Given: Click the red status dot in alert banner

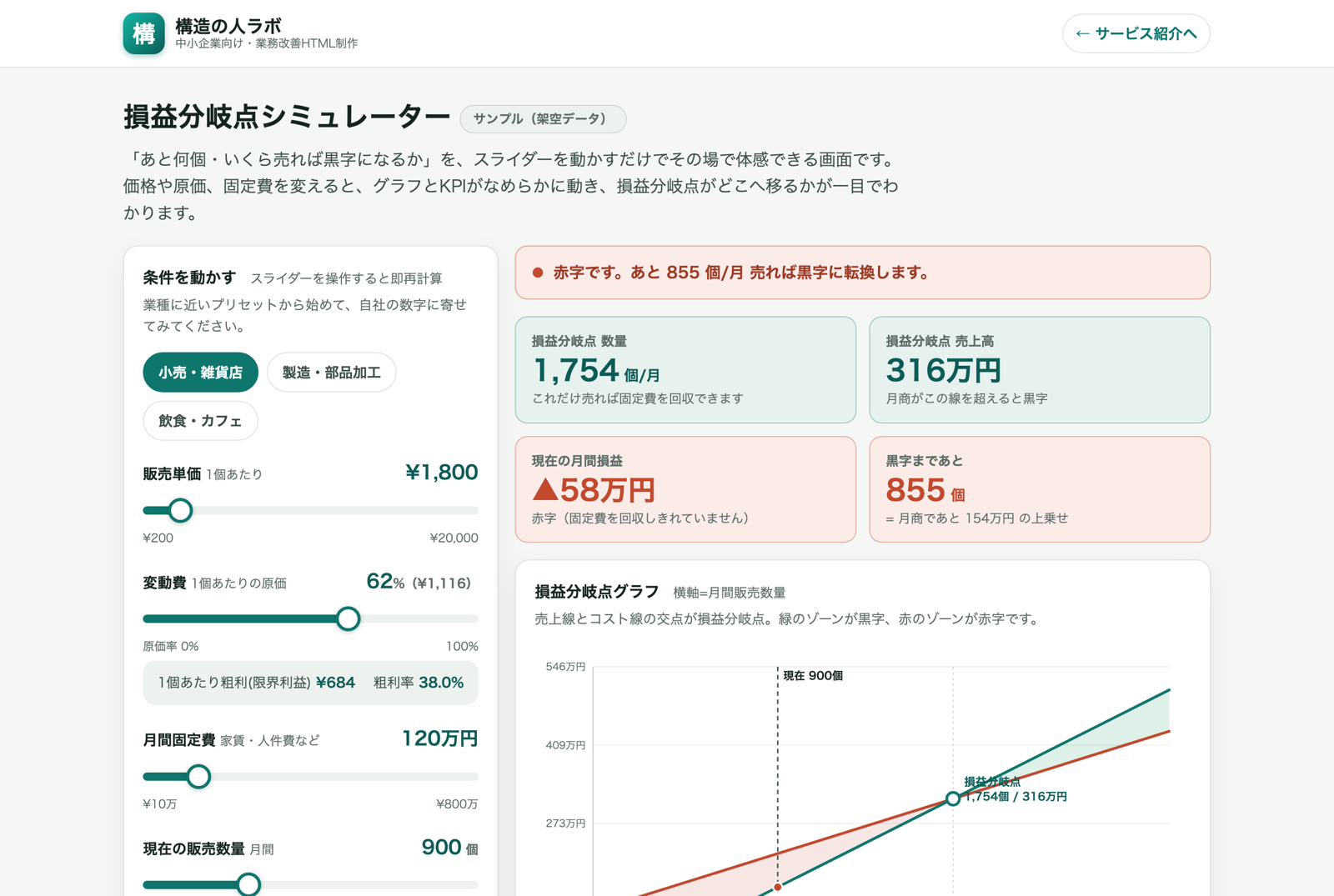Looking at the screenshot, I should click(538, 273).
